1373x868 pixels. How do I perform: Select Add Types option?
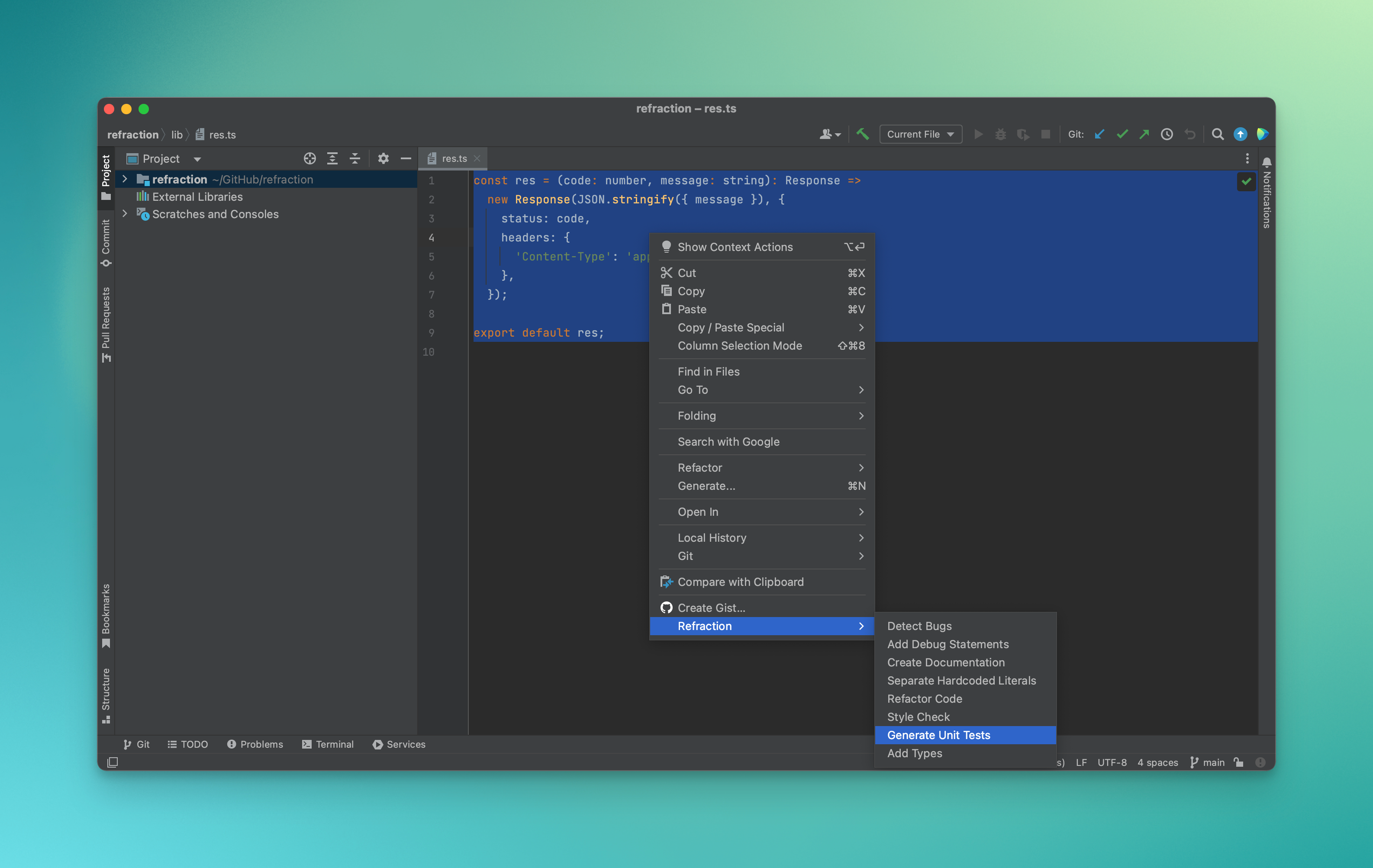[x=965, y=753]
